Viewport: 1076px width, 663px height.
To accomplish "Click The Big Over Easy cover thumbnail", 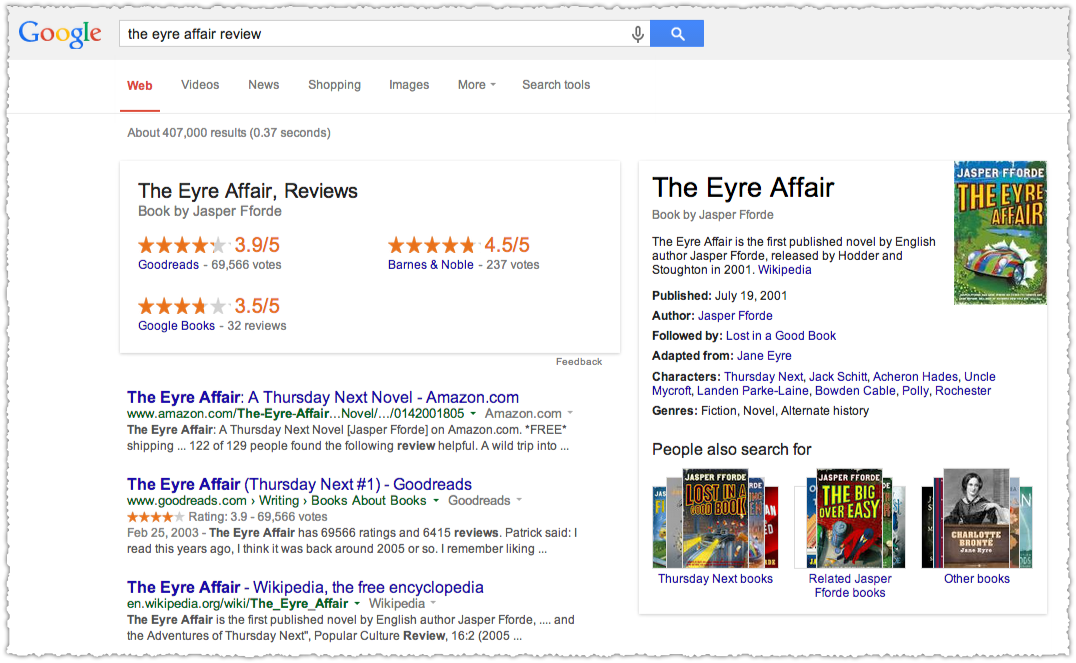I will point(850,518).
